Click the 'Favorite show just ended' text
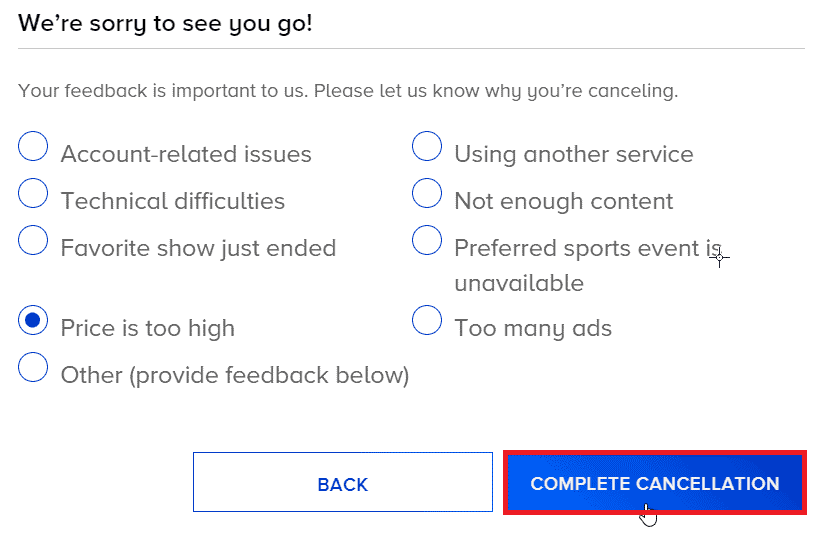The image size is (822, 535). tap(198, 248)
